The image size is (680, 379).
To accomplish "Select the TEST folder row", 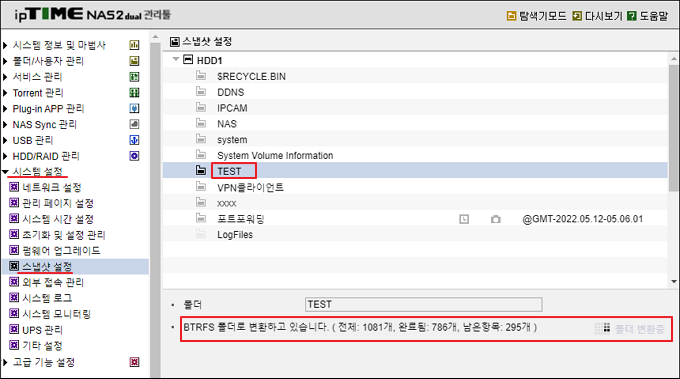I will tap(415, 170).
